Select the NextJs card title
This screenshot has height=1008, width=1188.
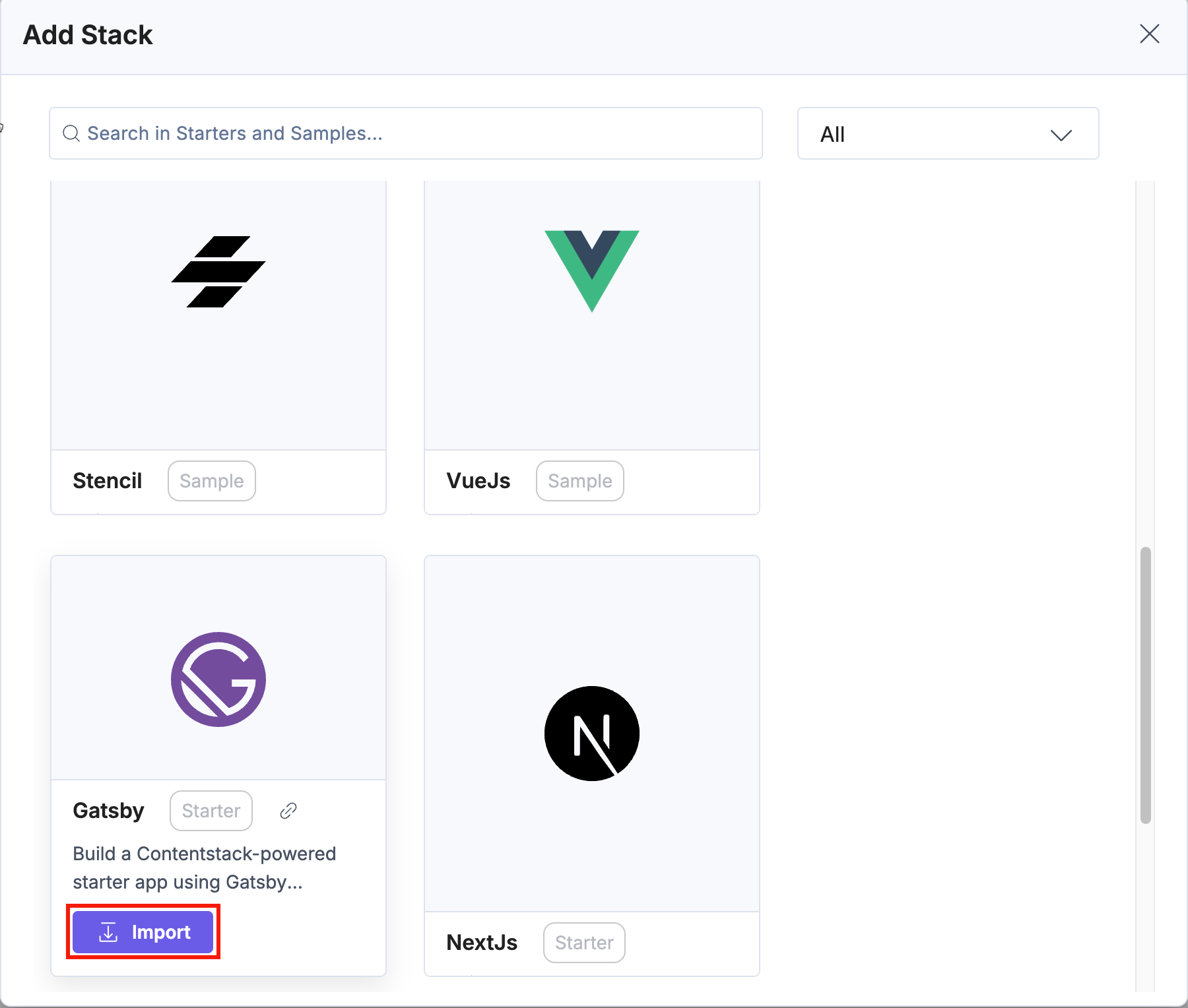click(x=482, y=943)
